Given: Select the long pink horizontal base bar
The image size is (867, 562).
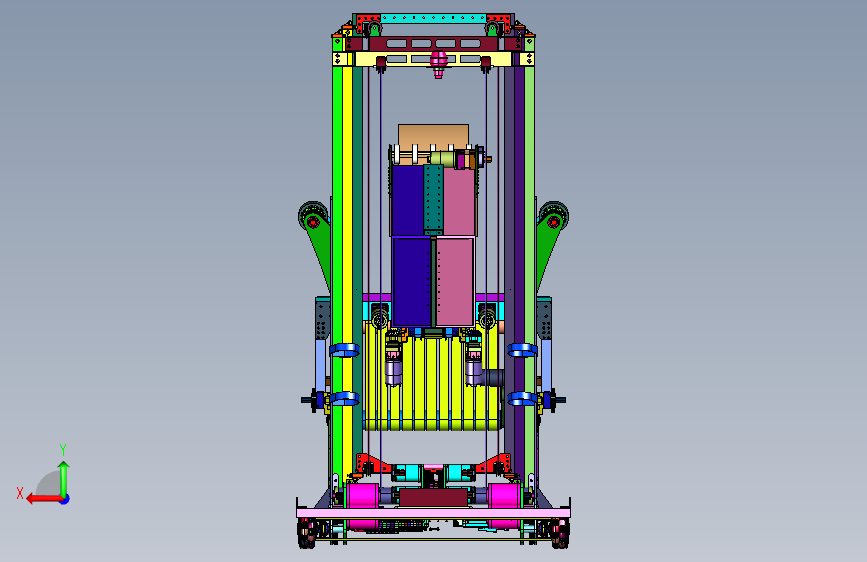Looking at the screenshot, I should coord(434,513).
